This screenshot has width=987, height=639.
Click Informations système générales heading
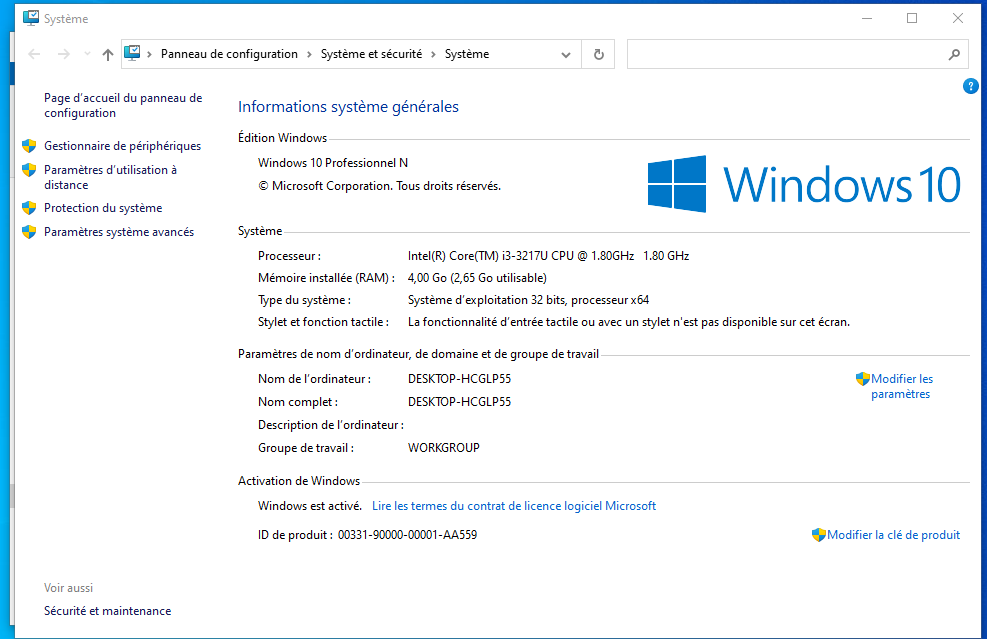click(348, 106)
